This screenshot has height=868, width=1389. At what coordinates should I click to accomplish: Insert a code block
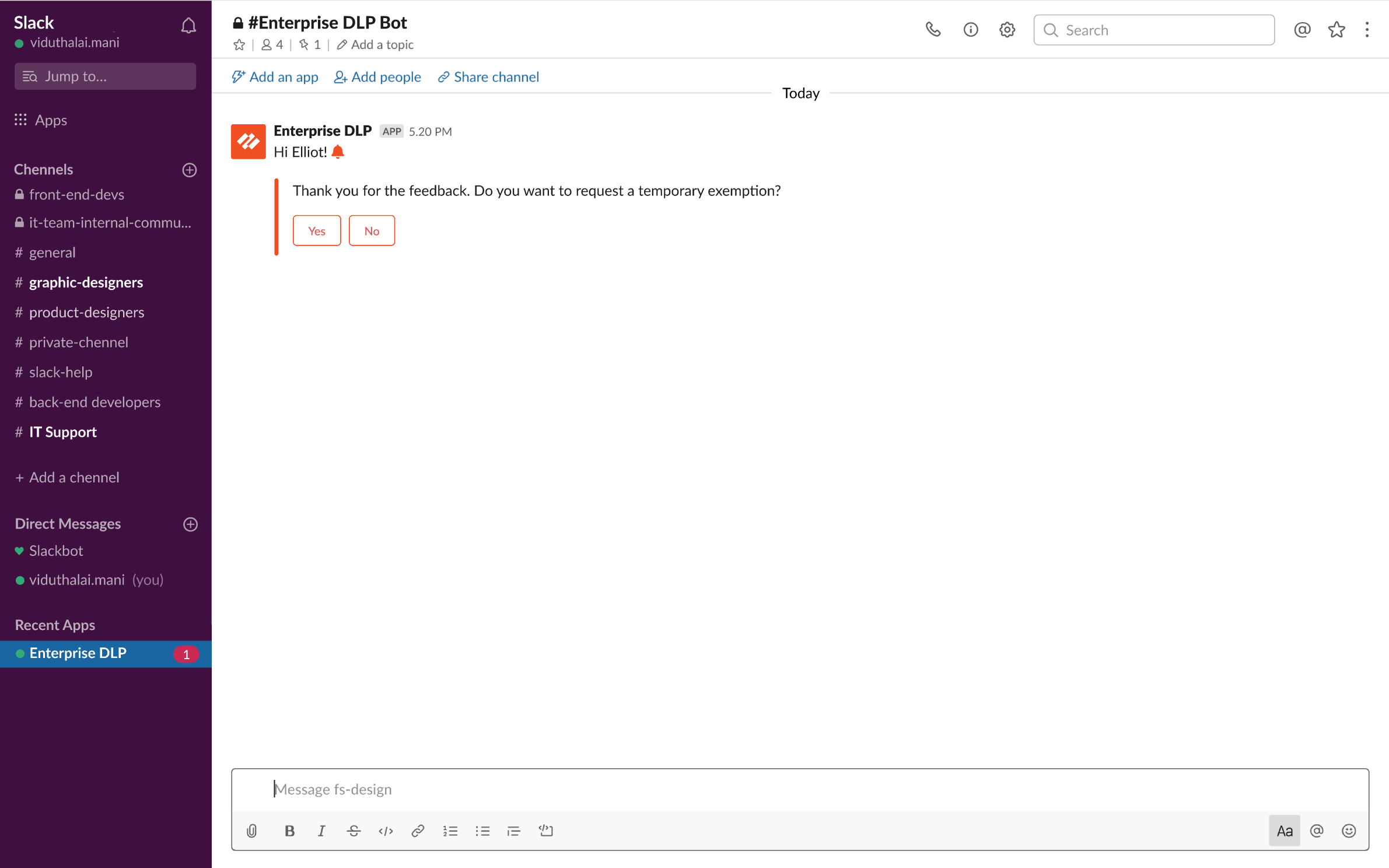coord(545,831)
